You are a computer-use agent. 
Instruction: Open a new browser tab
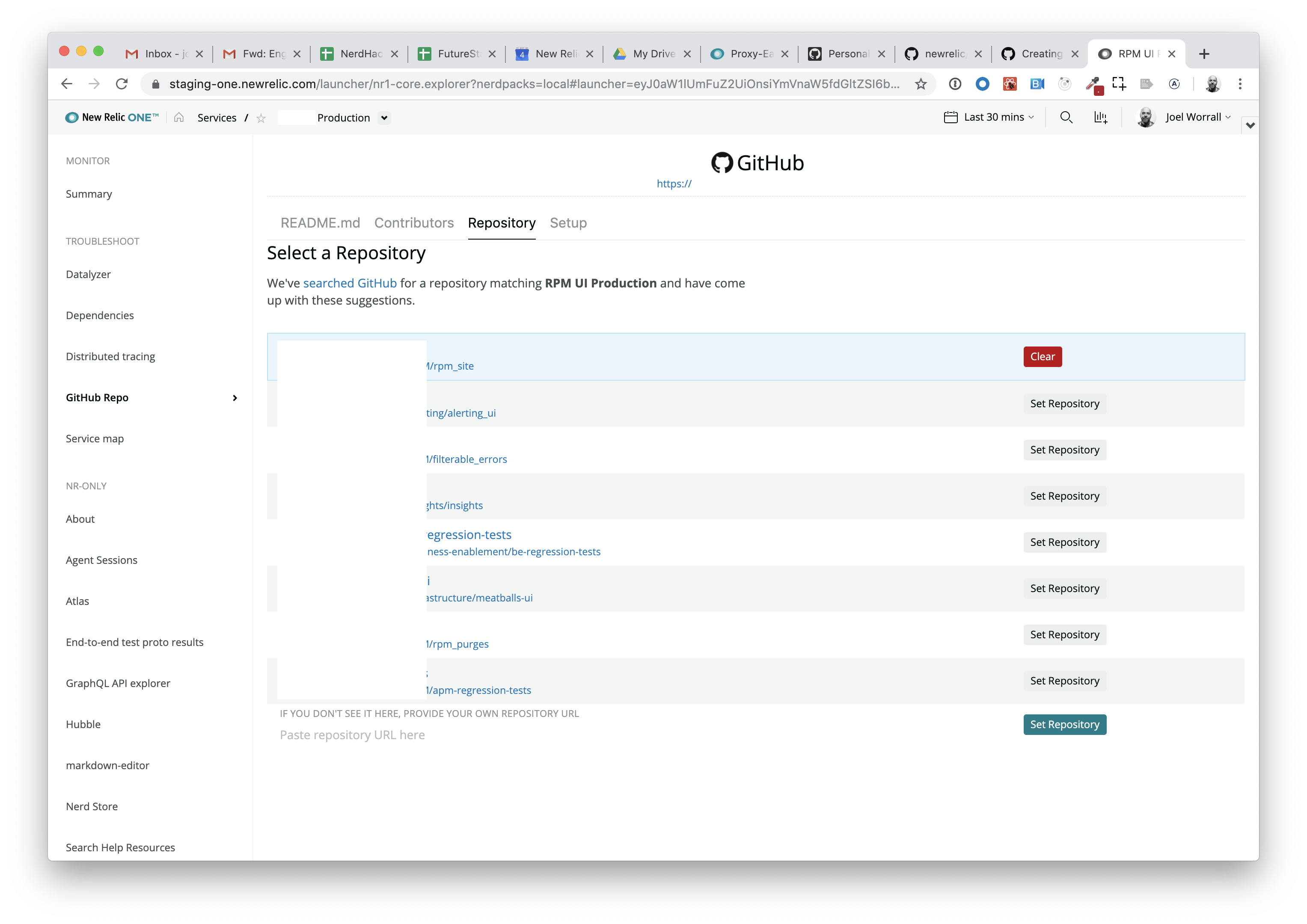pyautogui.click(x=1204, y=54)
